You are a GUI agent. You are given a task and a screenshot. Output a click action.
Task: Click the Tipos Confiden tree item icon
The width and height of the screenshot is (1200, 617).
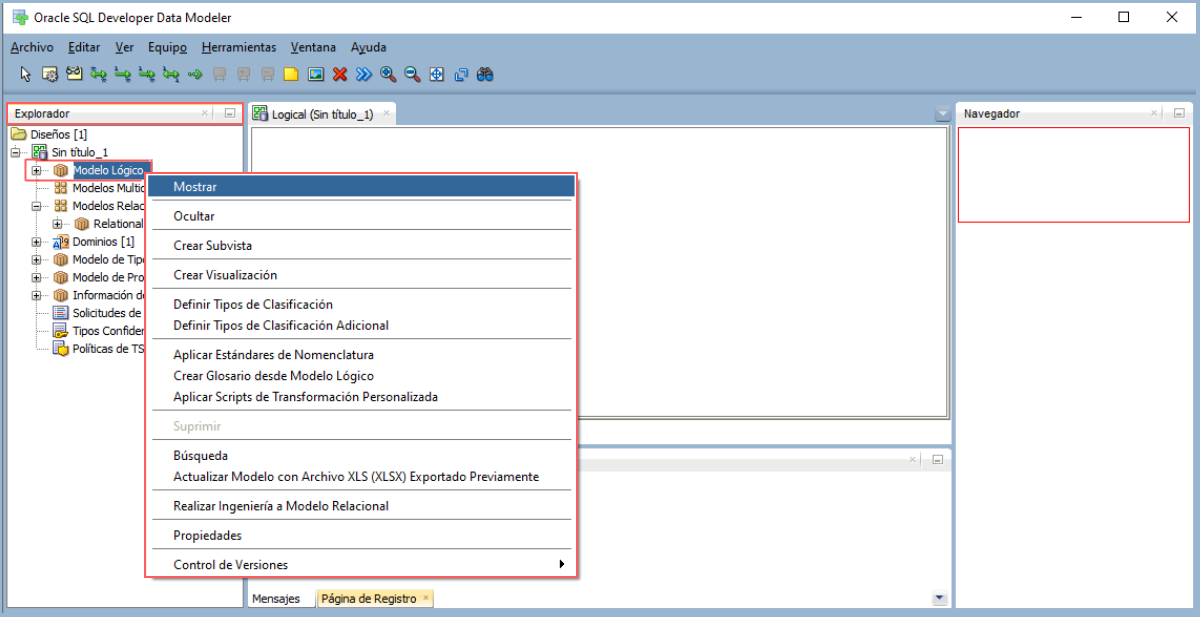tap(60, 331)
